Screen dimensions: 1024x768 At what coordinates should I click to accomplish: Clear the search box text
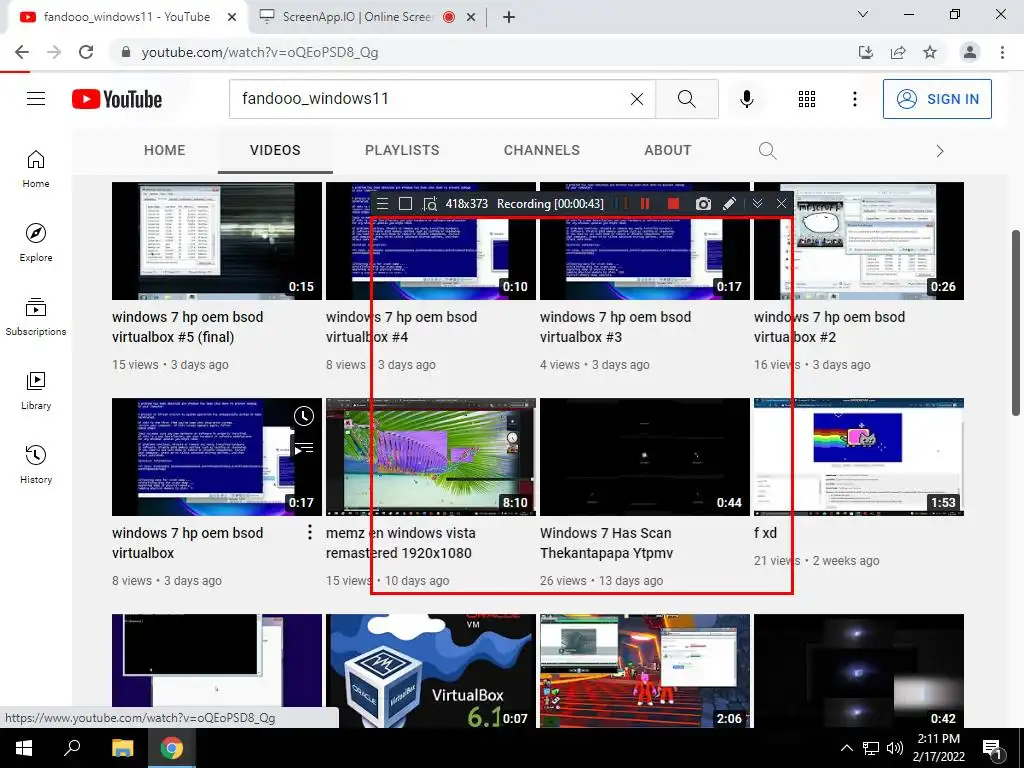pyautogui.click(x=637, y=99)
